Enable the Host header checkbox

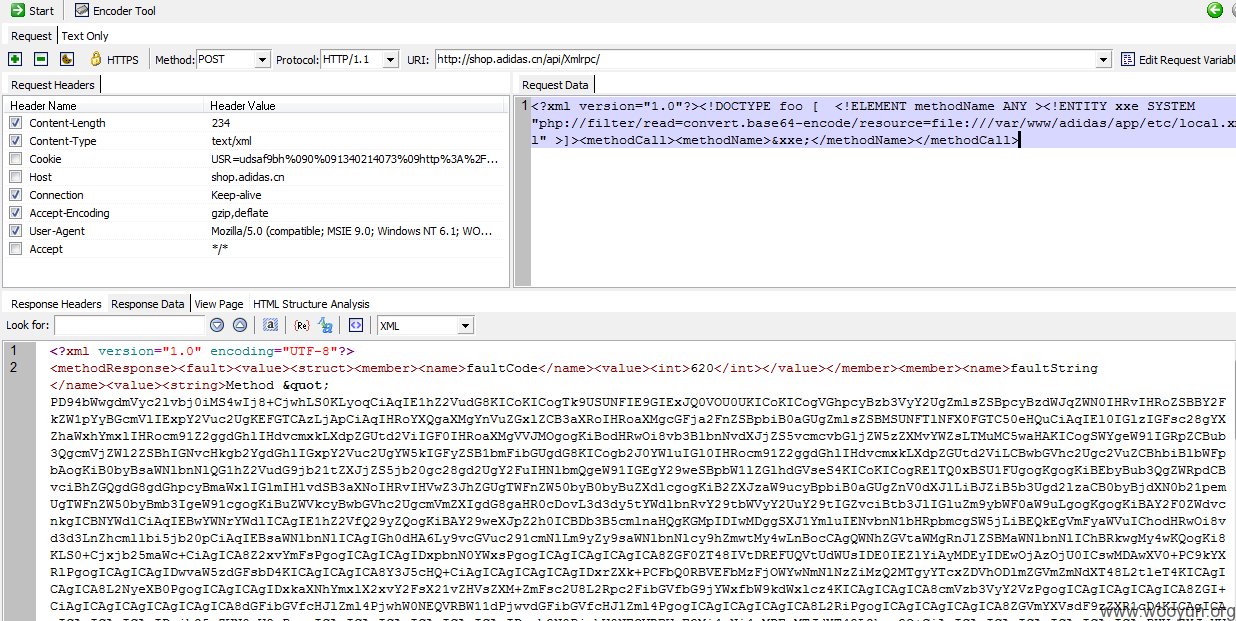pyautogui.click(x=15, y=177)
